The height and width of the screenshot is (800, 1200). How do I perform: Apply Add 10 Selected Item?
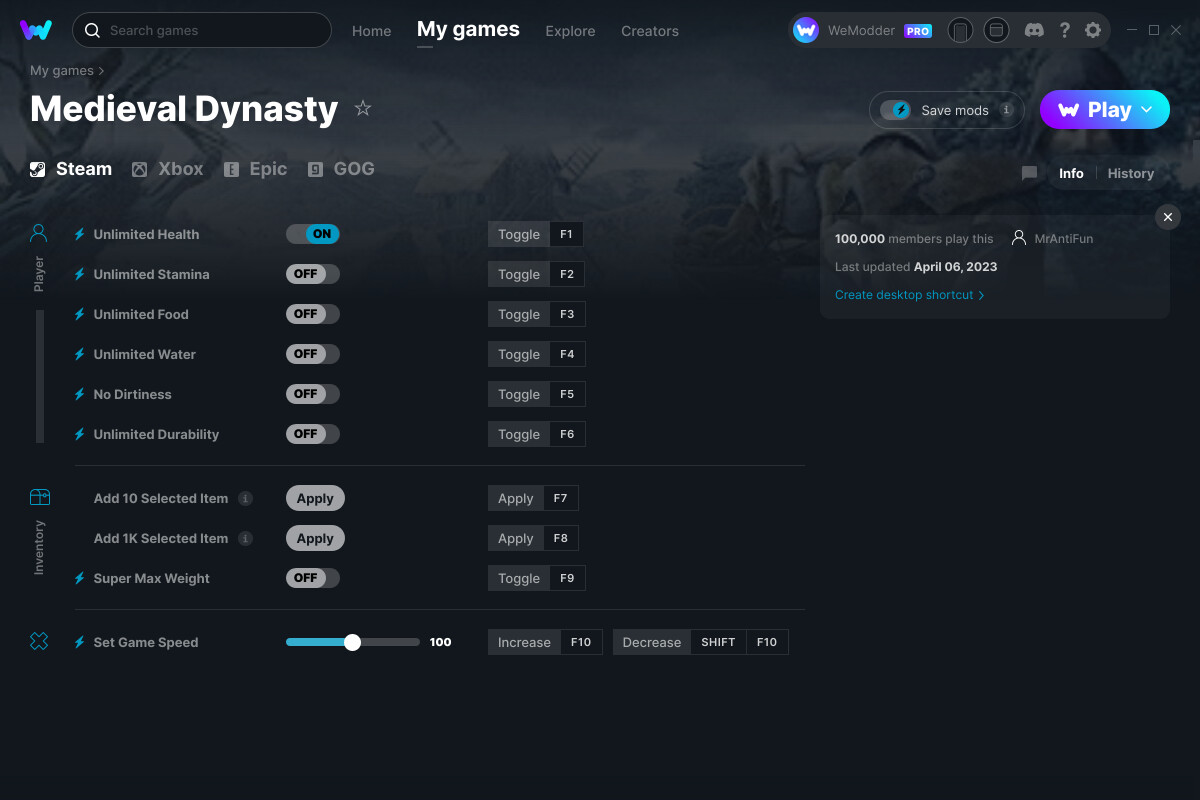315,498
